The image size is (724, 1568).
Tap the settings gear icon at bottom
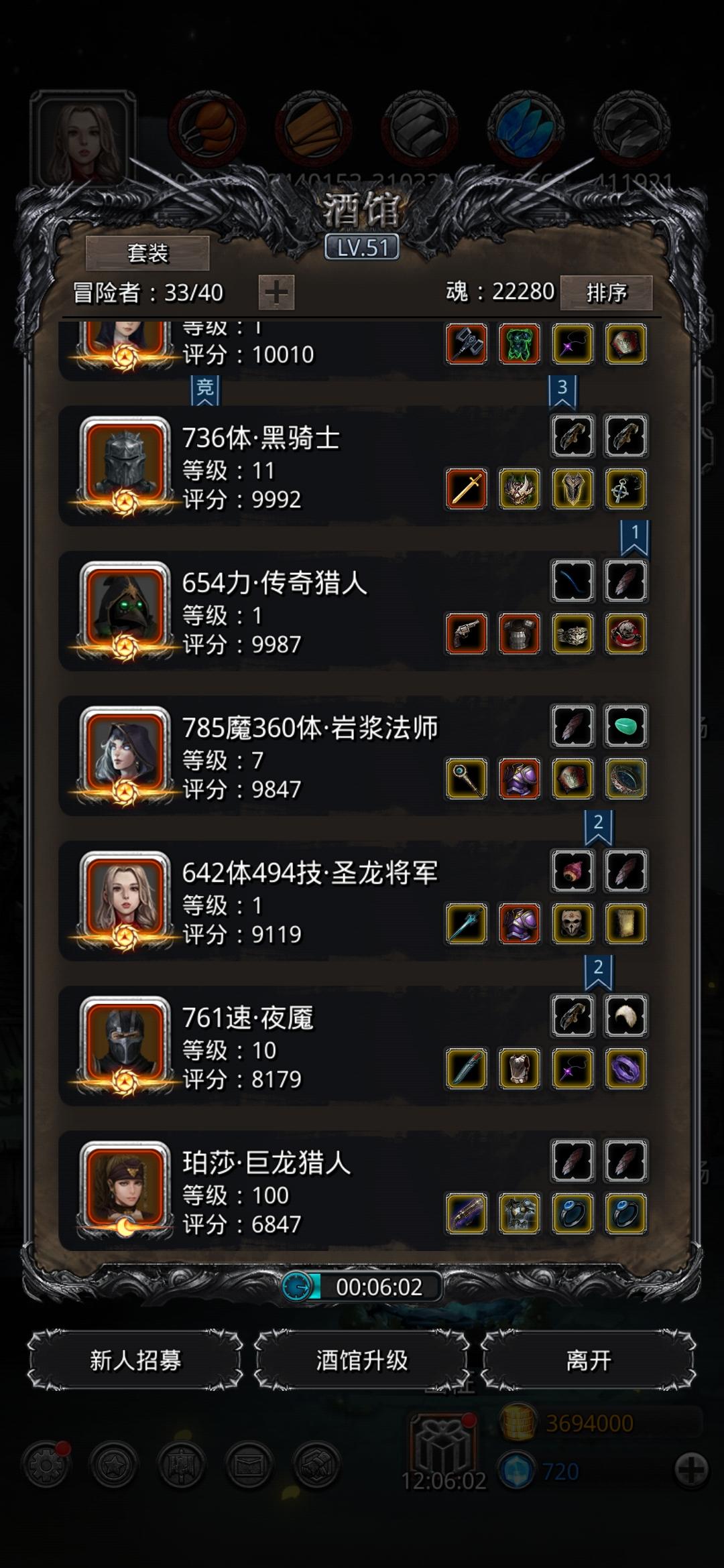pos(46,1465)
